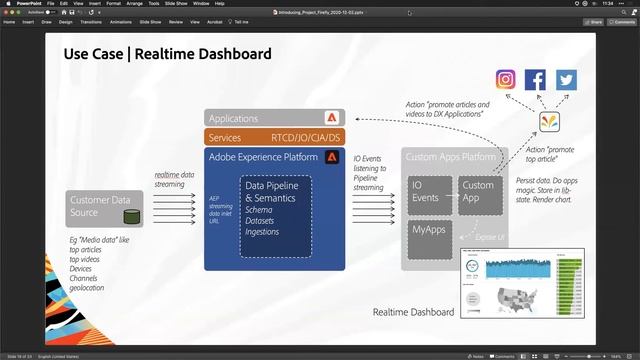Click the Share button
This screenshot has width=640, height=360.
coord(593,22)
